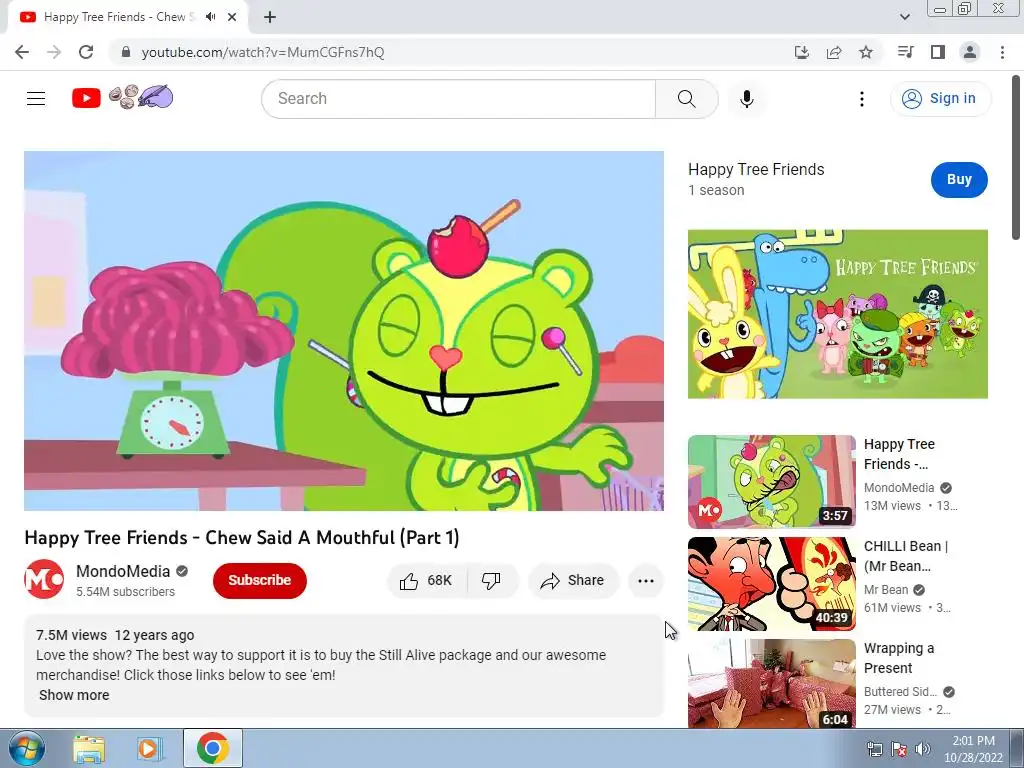The image size is (1024, 768).
Task: Click MondoMedia channel avatar
Action: [44, 579]
